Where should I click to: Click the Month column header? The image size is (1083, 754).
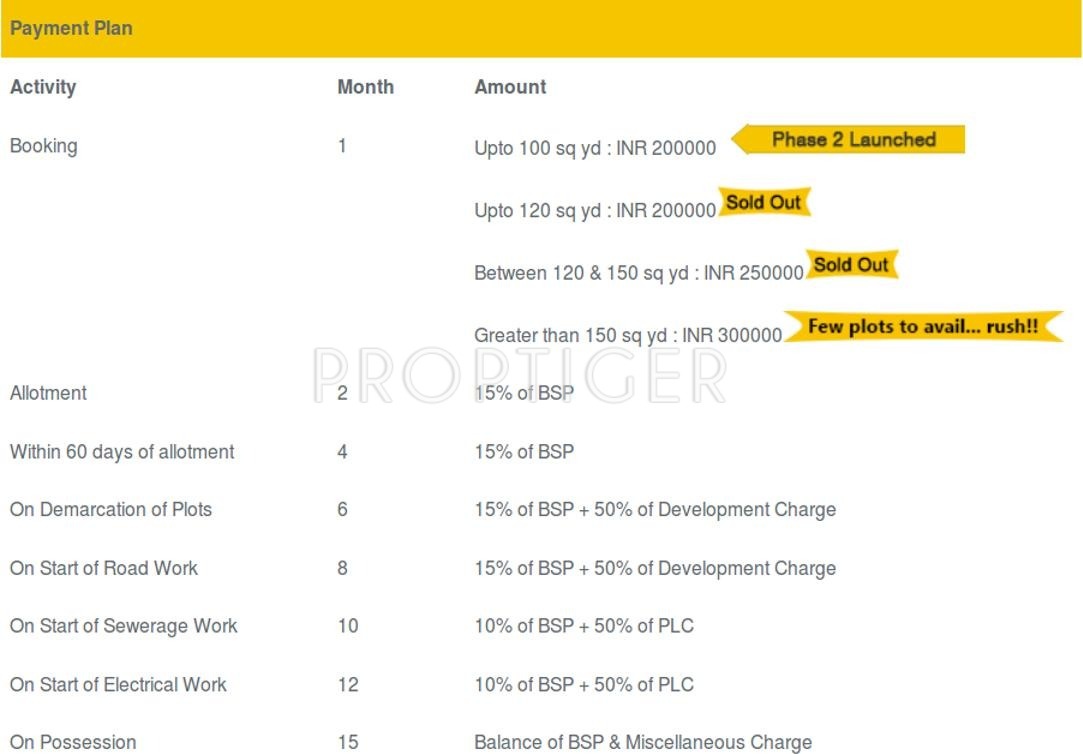point(365,87)
